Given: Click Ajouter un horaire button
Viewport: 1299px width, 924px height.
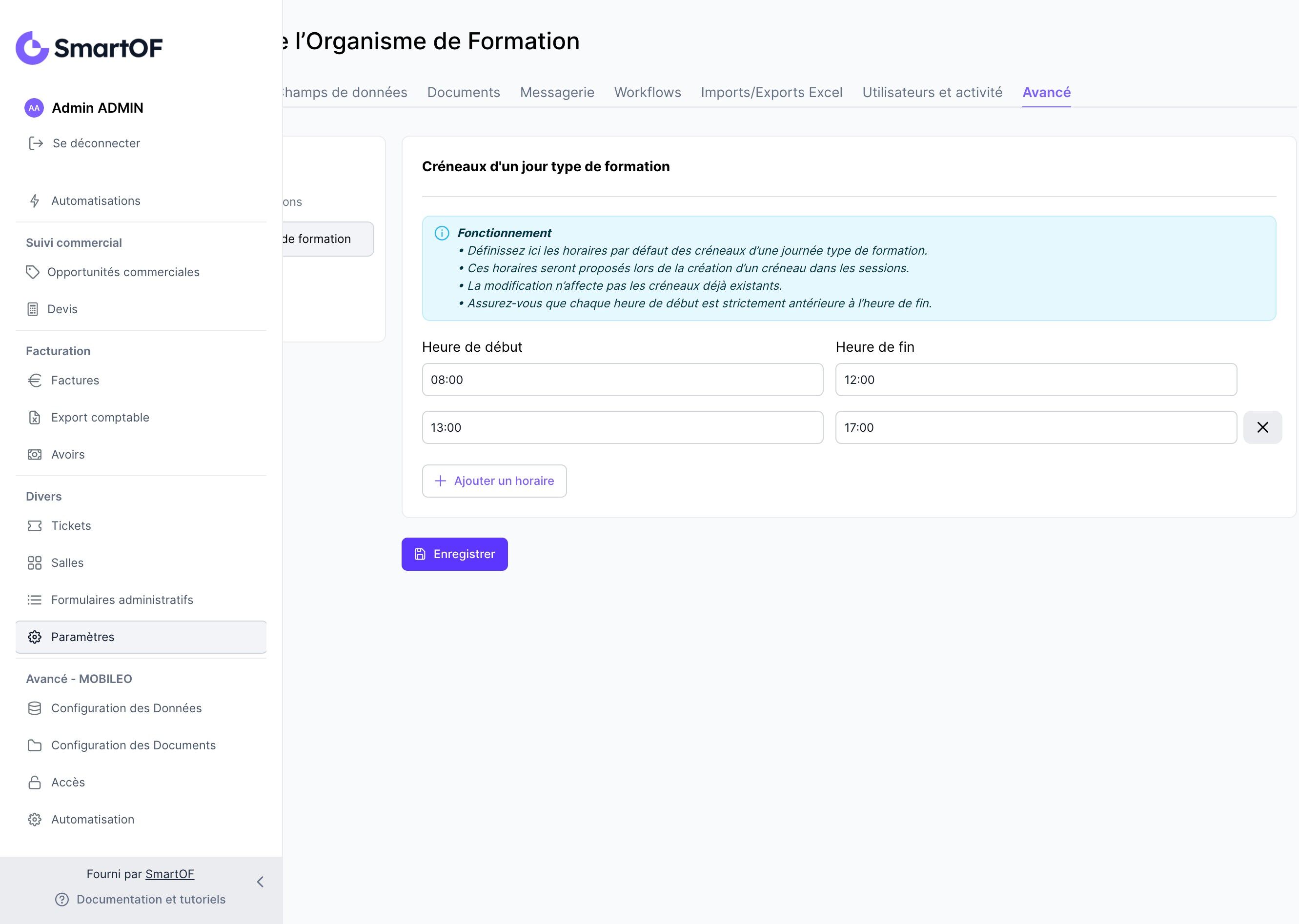Looking at the screenshot, I should point(494,482).
